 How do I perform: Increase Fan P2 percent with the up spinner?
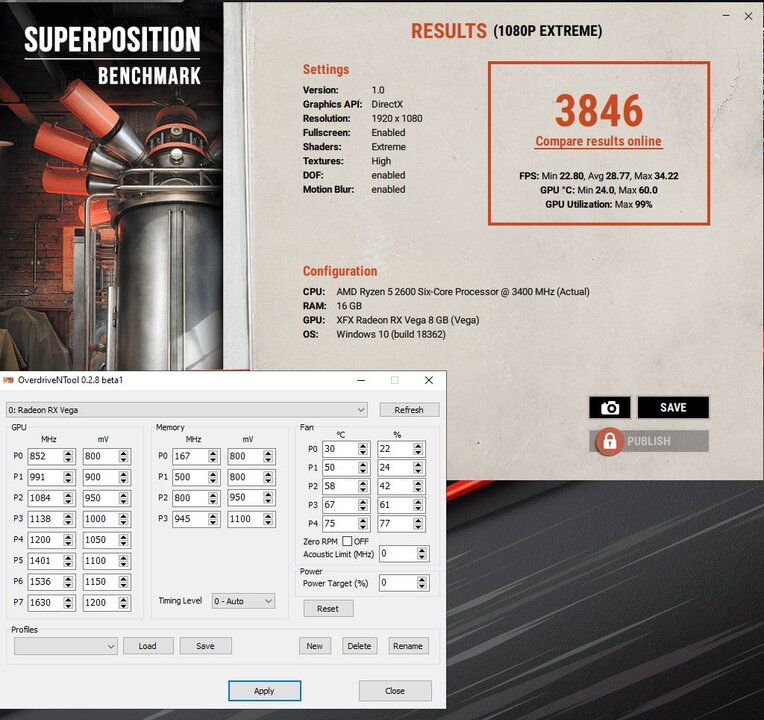point(418,482)
